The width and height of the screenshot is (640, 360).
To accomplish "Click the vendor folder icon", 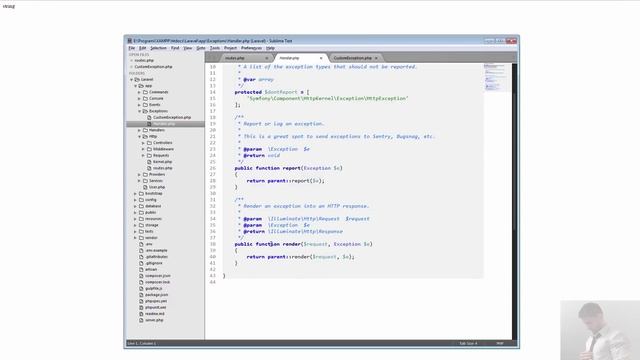I will pyautogui.click(x=141, y=238).
